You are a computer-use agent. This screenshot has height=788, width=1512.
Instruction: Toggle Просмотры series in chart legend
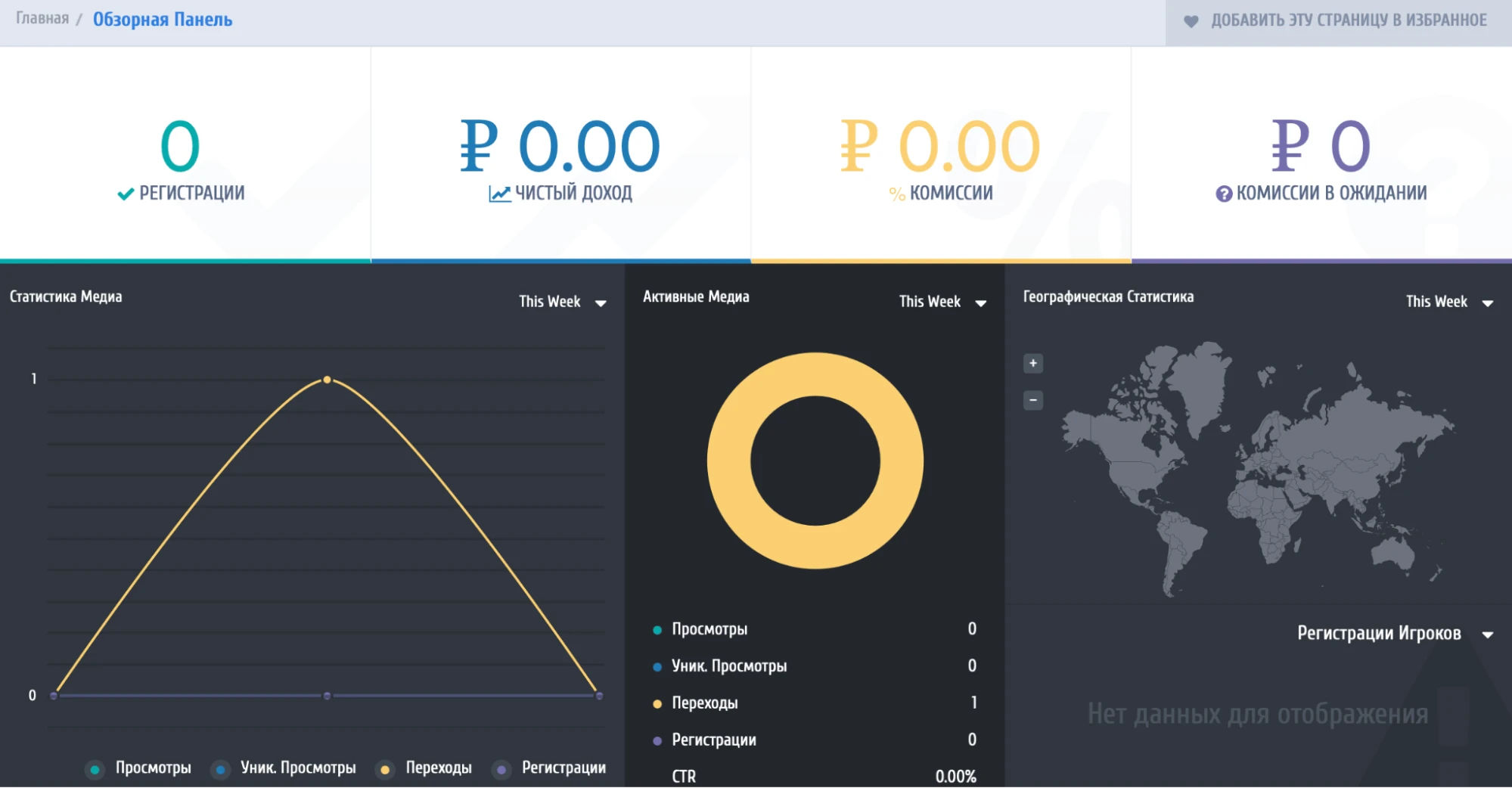pyautogui.click(x=138, y=768)
